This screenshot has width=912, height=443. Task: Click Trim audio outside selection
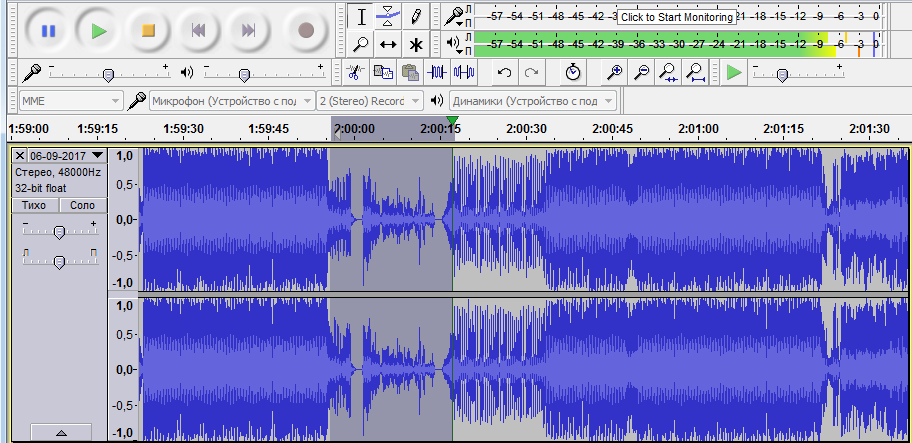tap(437, 73)
